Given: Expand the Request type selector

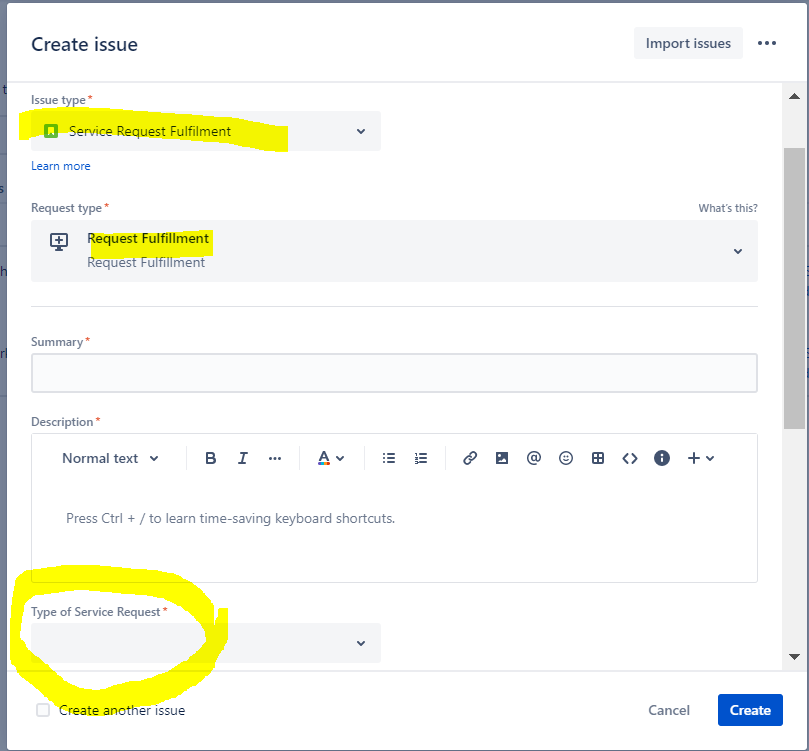Looking at the screenshot, I should tap(394, 251).
